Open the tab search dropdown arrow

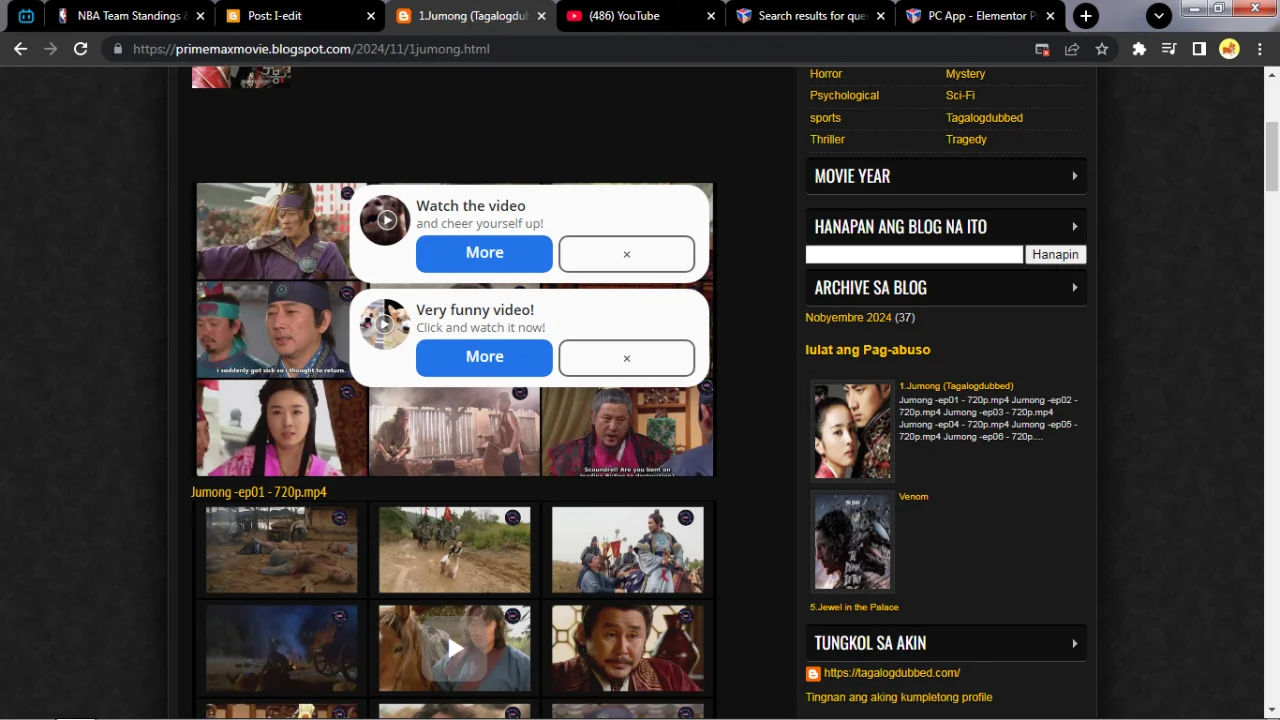pyautogui.click(x=1158, y=16)
